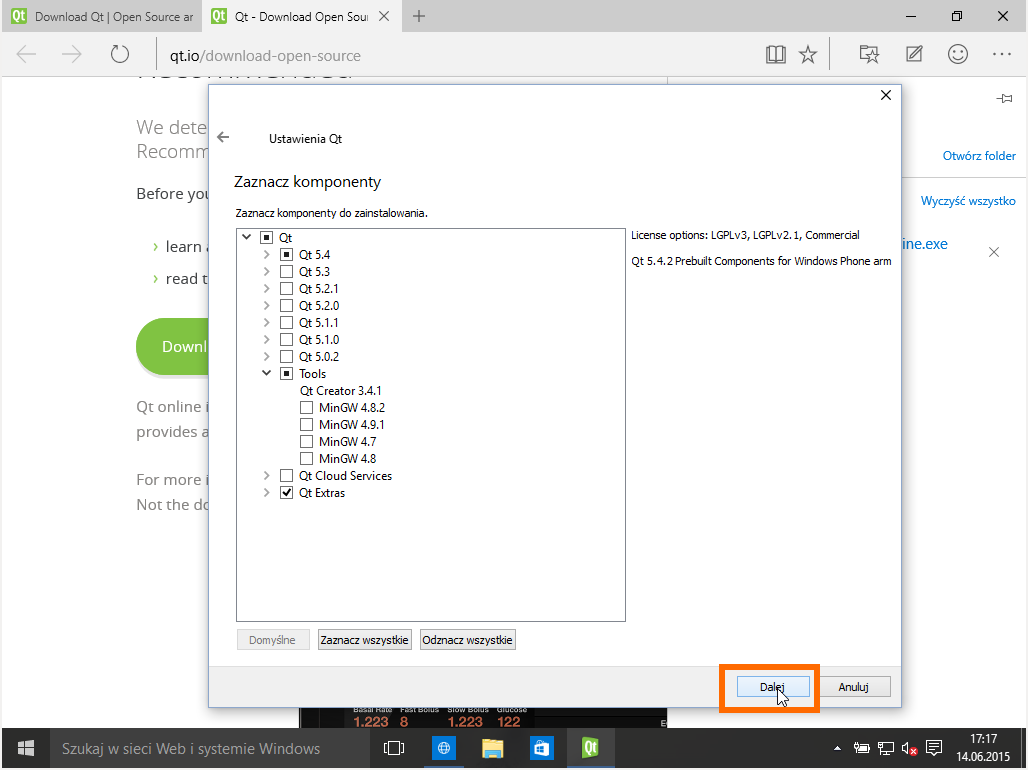This screenshot has height=770, width=1028.
Task: Open Reading view in Edge
Action: [776, 54]
